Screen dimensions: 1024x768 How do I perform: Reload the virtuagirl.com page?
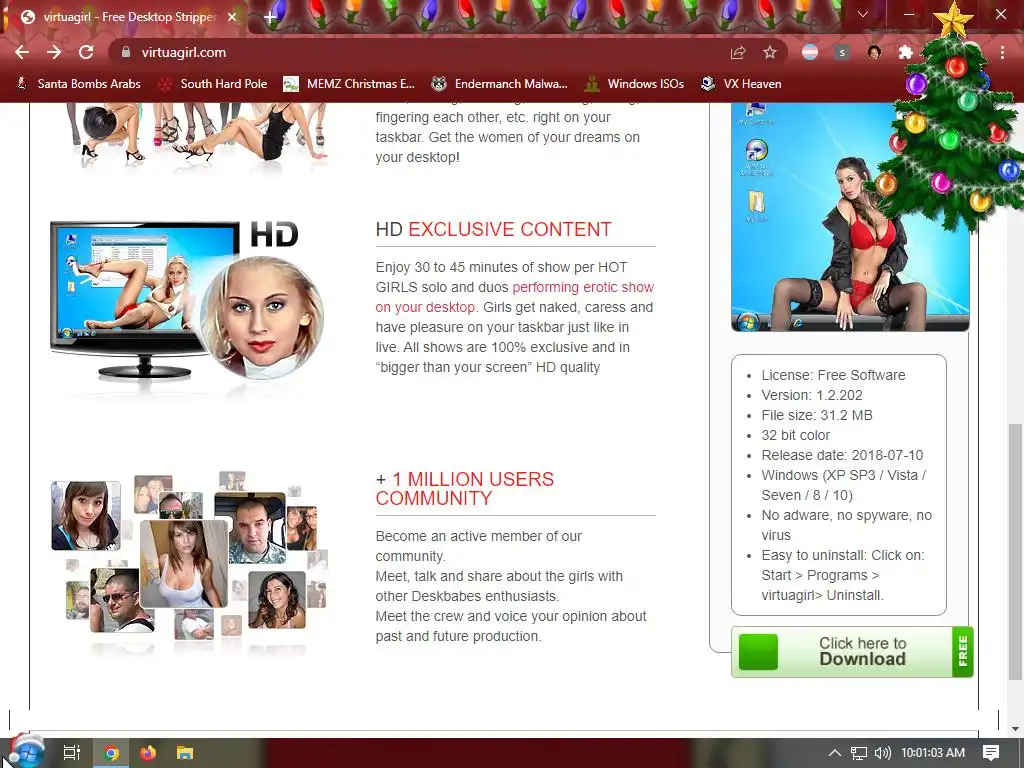(86, 52)
